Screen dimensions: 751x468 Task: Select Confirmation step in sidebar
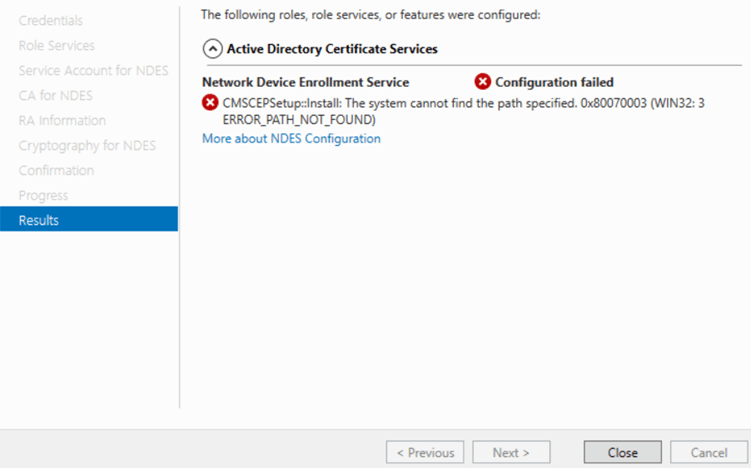point(56,170)
